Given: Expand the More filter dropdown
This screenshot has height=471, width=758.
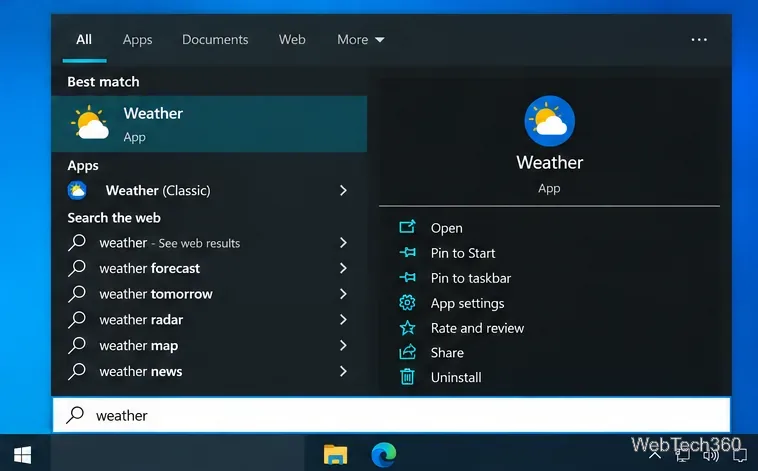Looking at the screenshot, I should pos(360,40).
